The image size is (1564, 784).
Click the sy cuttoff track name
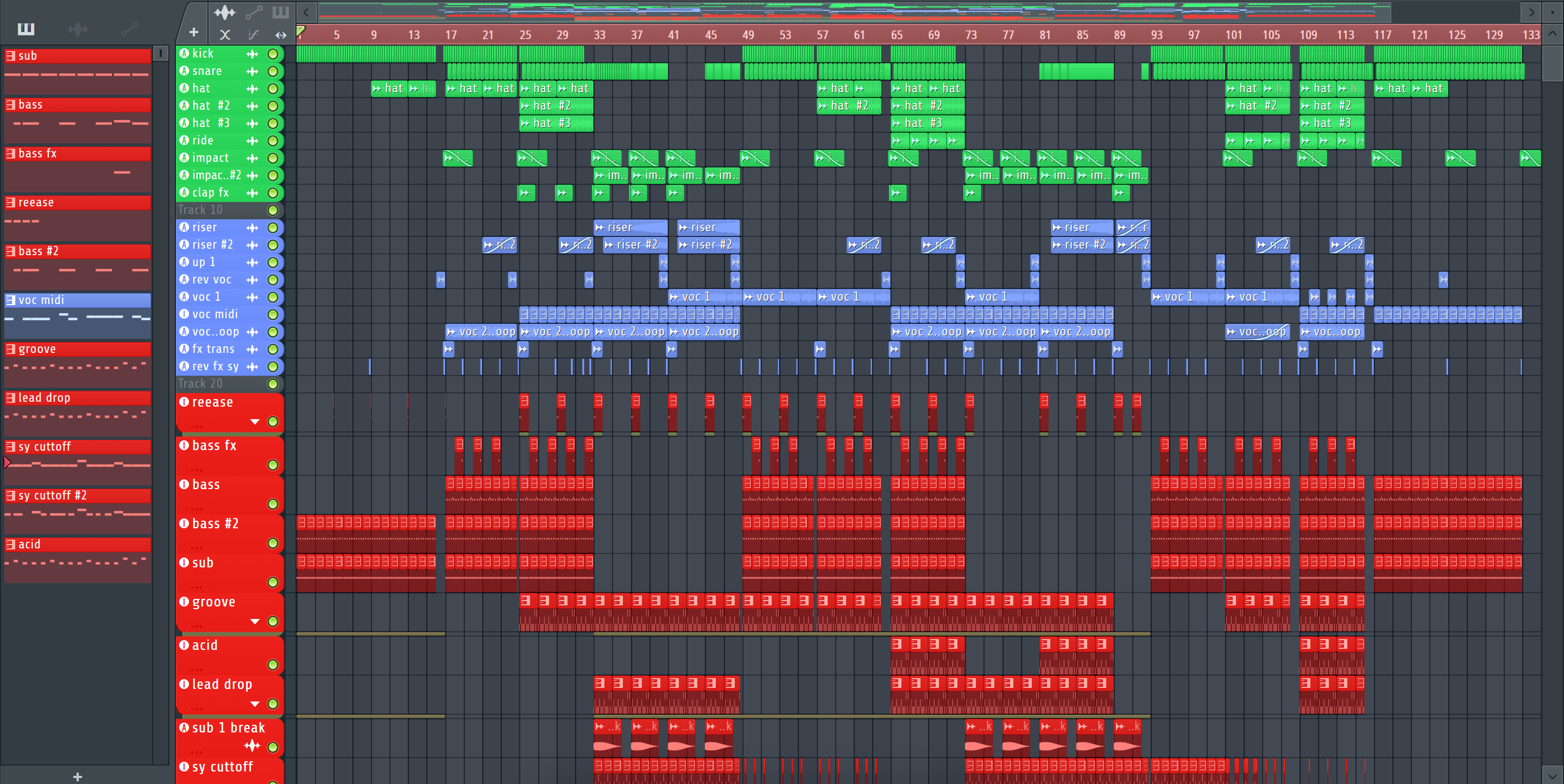pos(222,767)
